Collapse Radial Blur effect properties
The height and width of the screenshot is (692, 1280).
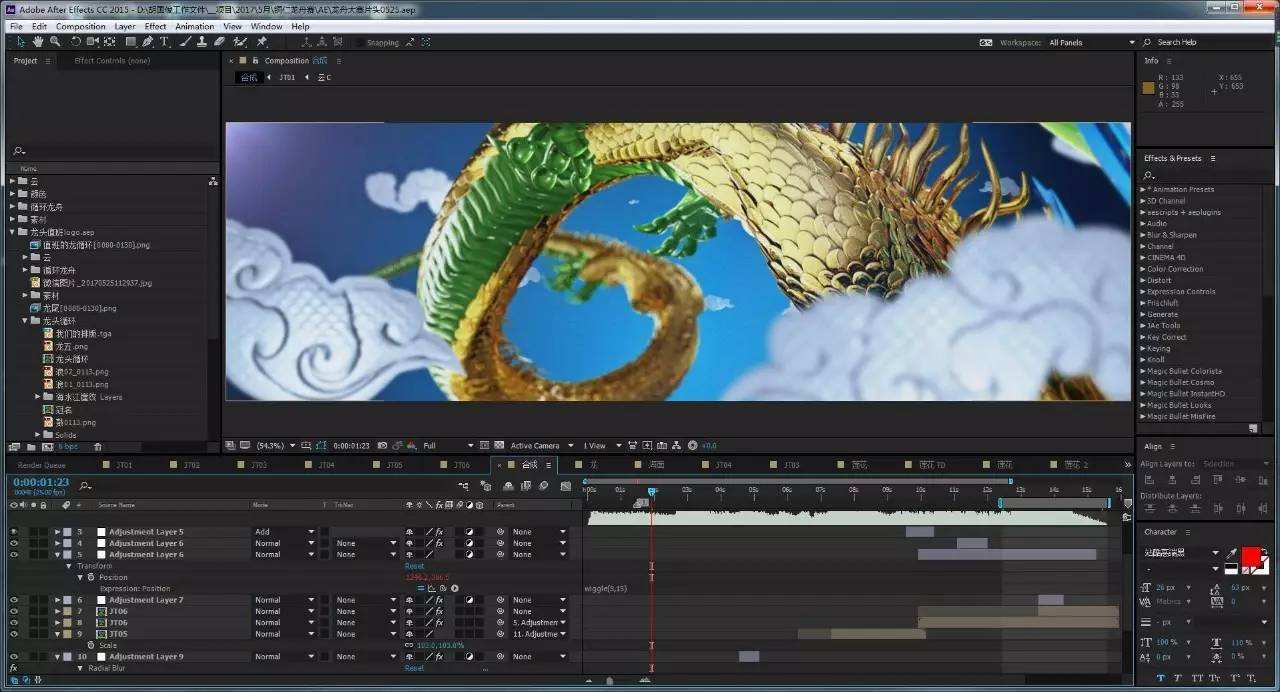pyautogui.click(x=80, y=668)
